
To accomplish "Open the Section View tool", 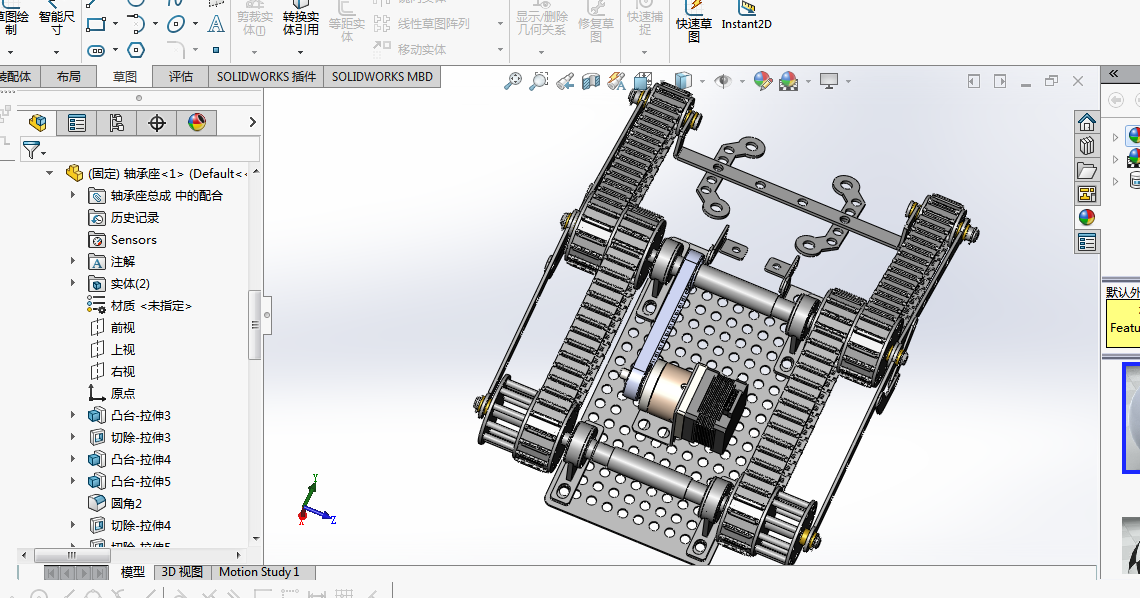I will tap(590, 81).
